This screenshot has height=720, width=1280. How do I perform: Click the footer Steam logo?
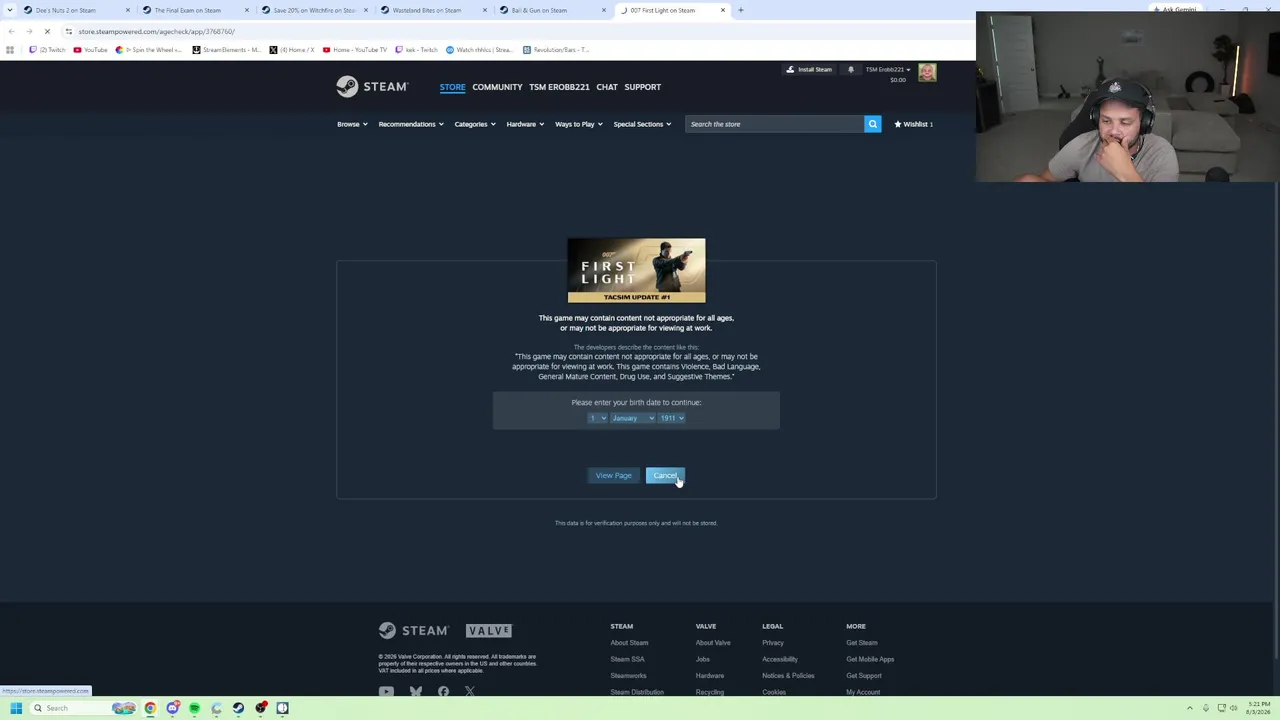(x=413, y=630)
